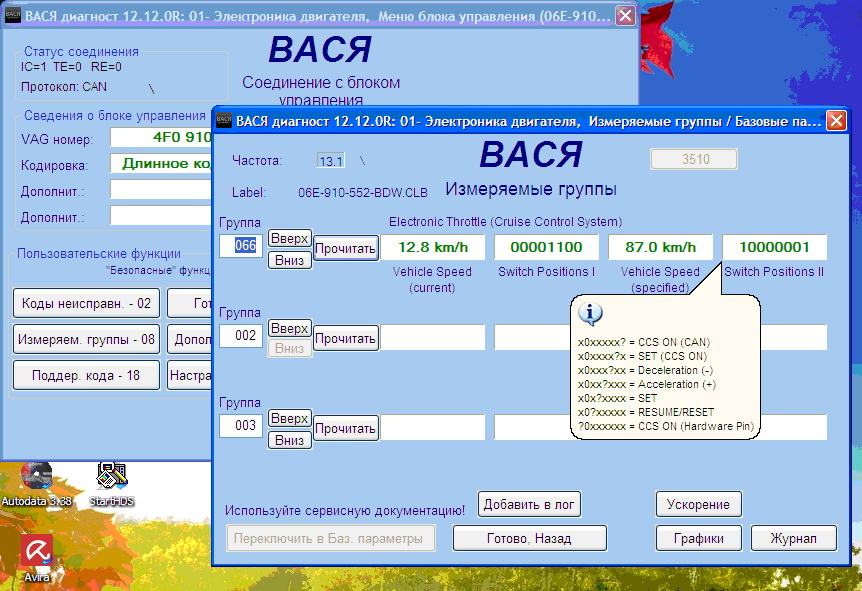Screen dimensions: 862x591
Task: Open Autodata 3.38 desktop icon
Action: 36,483
